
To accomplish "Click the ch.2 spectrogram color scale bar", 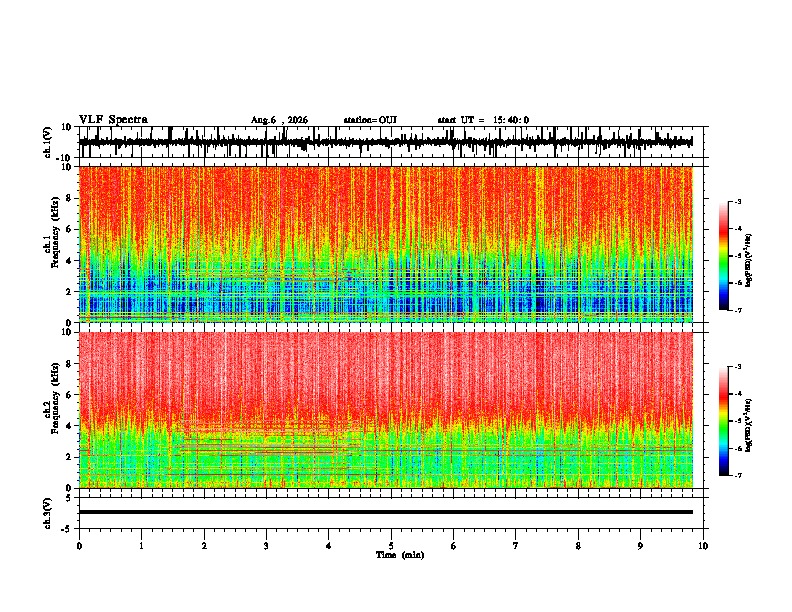I will pyautogui.click(x=724, y=421).
